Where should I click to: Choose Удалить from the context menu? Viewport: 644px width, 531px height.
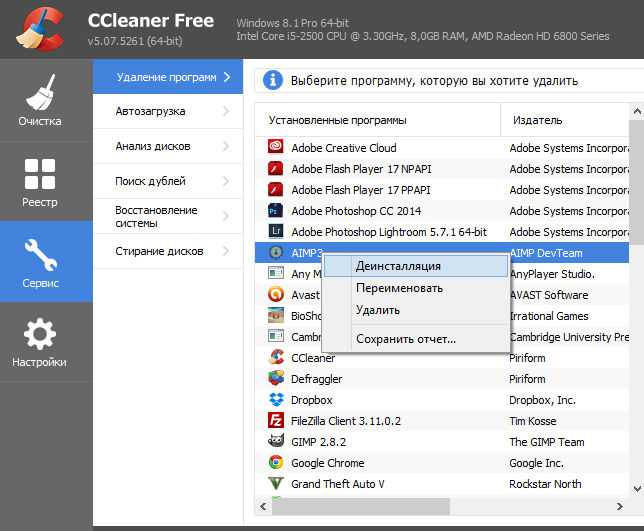416,310
